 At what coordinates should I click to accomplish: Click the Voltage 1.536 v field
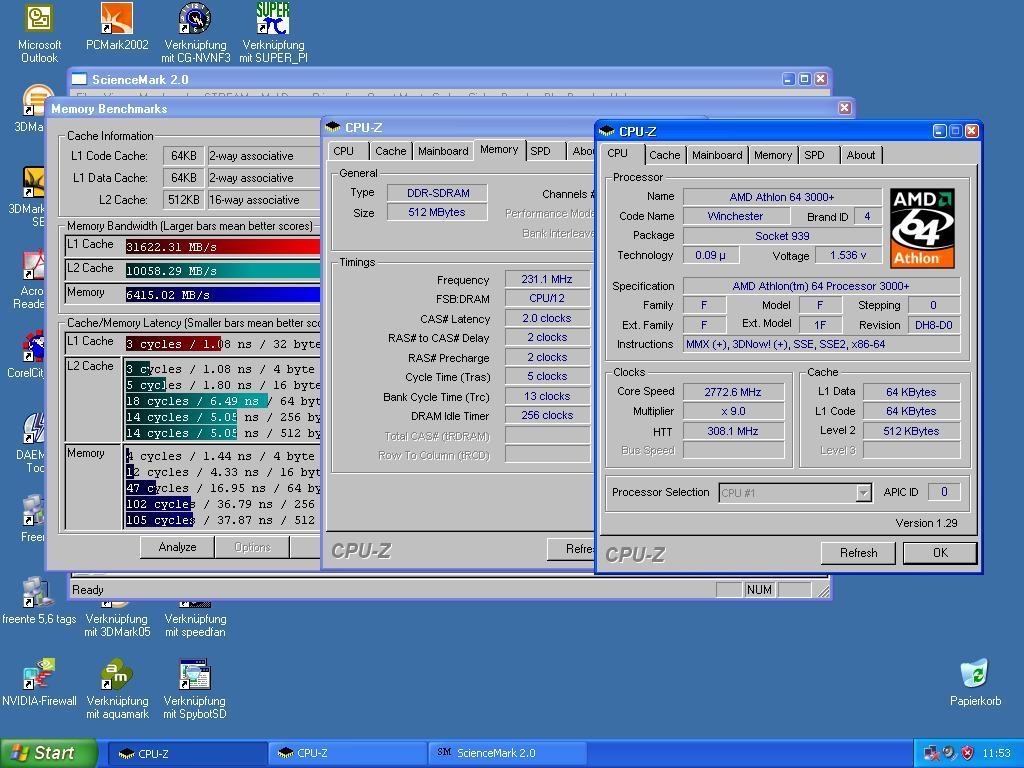(x=848, y=255)
